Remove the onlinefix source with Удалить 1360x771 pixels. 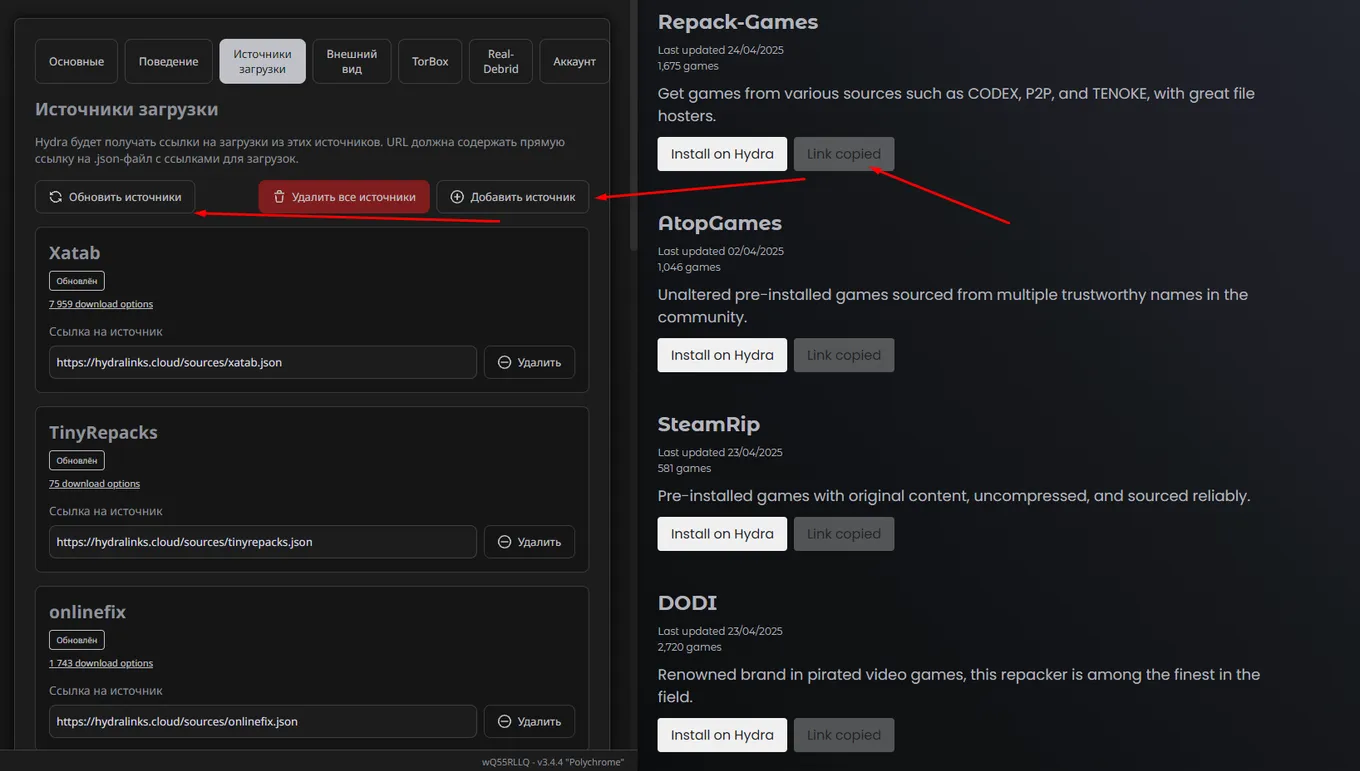tap(530, 721)
